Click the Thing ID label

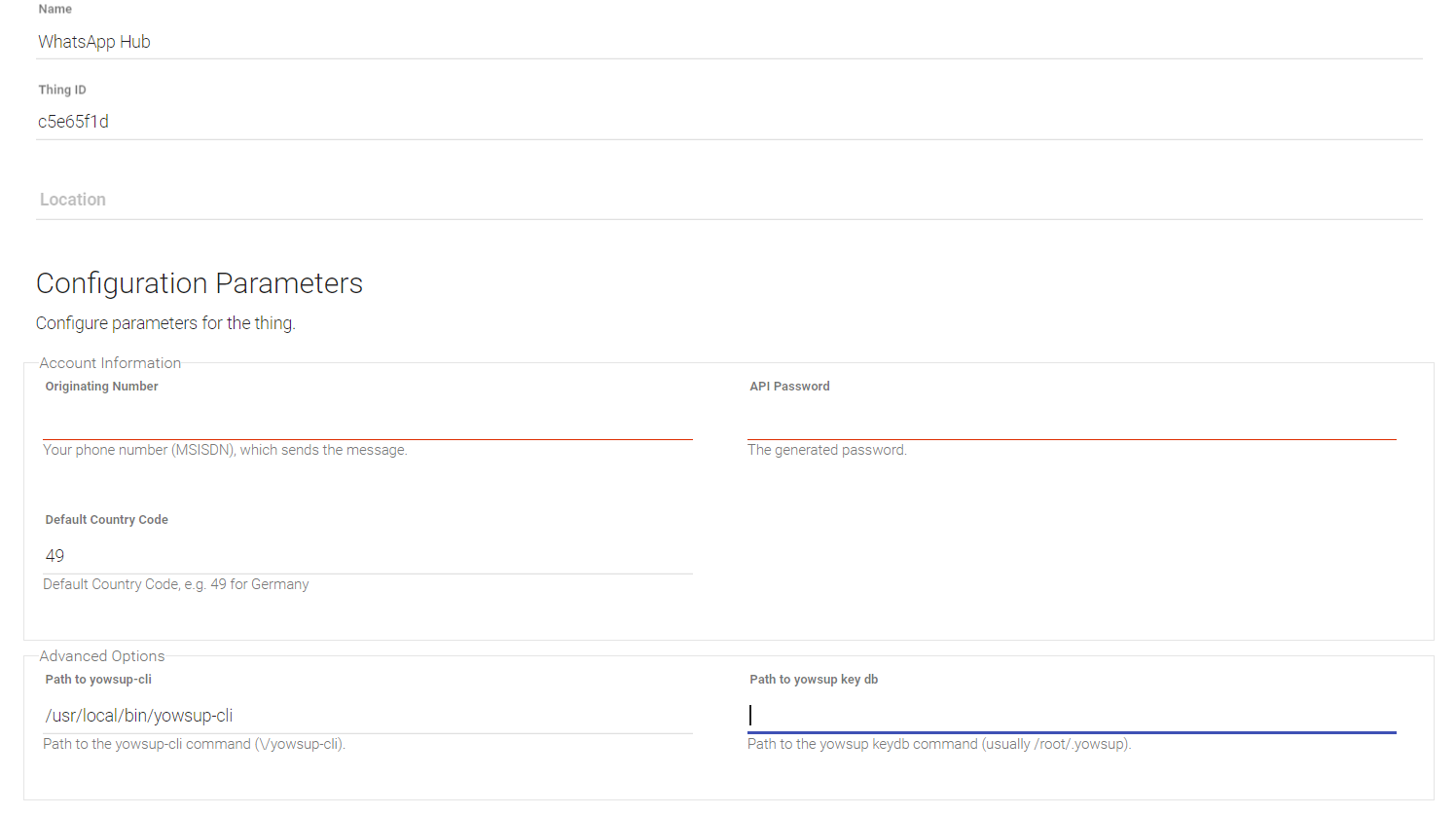(62, 90)
